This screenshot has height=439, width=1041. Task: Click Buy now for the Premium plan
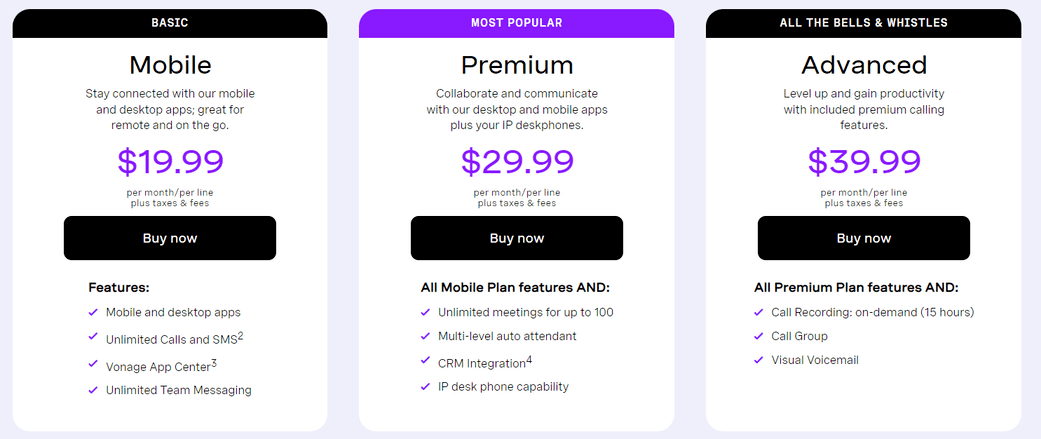pos(517,238)
